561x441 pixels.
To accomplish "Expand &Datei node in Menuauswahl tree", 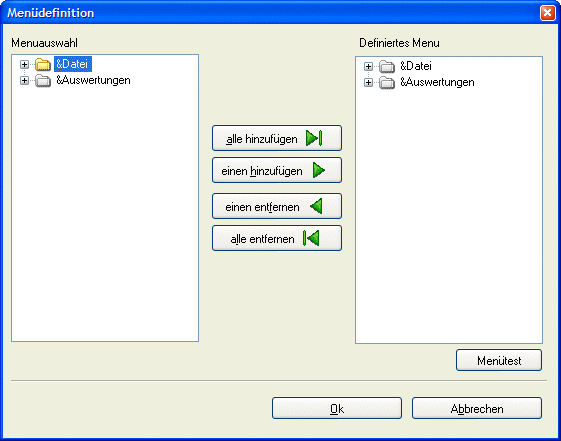I will click(x=24, y=64).
